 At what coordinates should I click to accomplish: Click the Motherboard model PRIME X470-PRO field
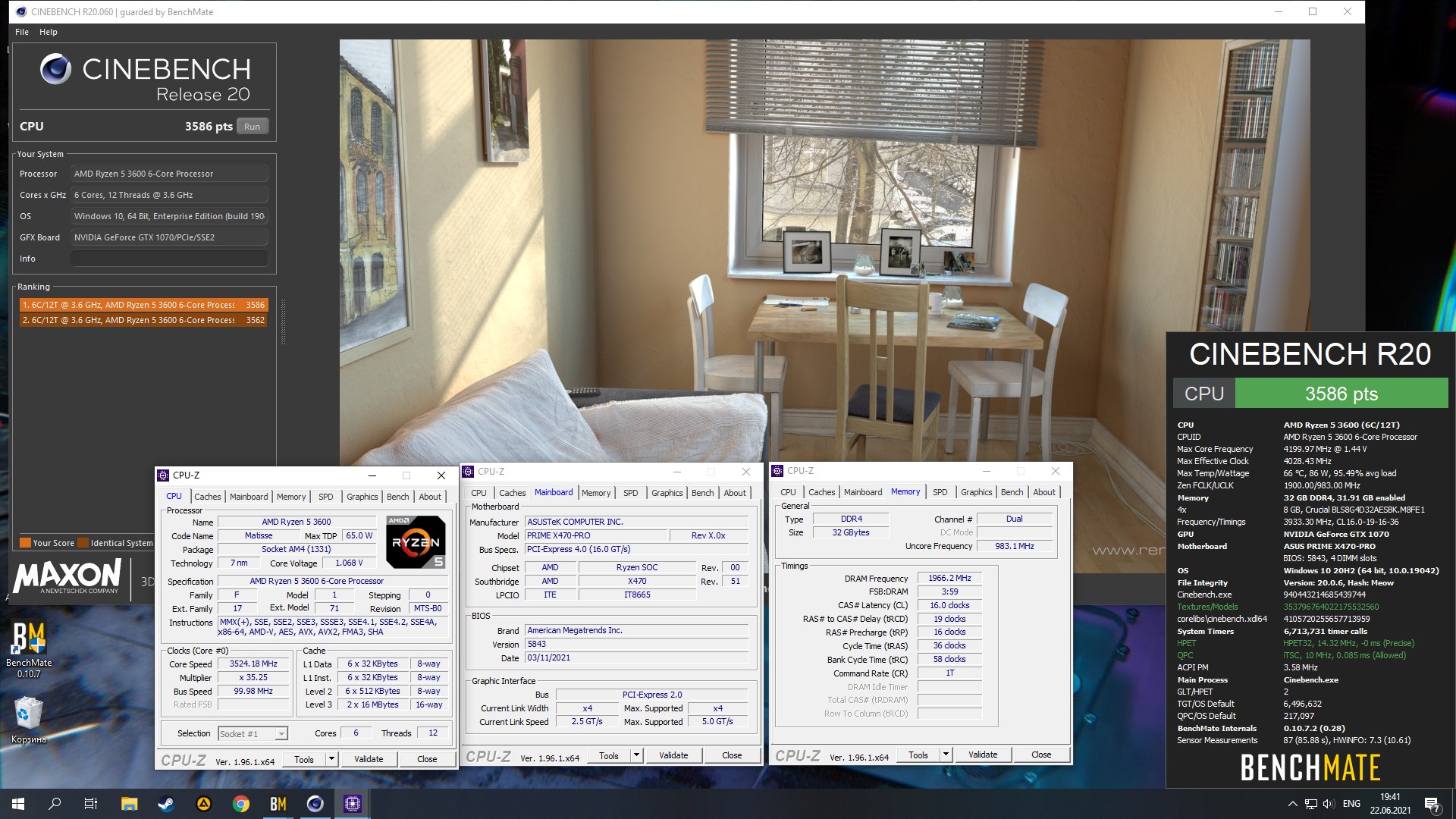596,535
